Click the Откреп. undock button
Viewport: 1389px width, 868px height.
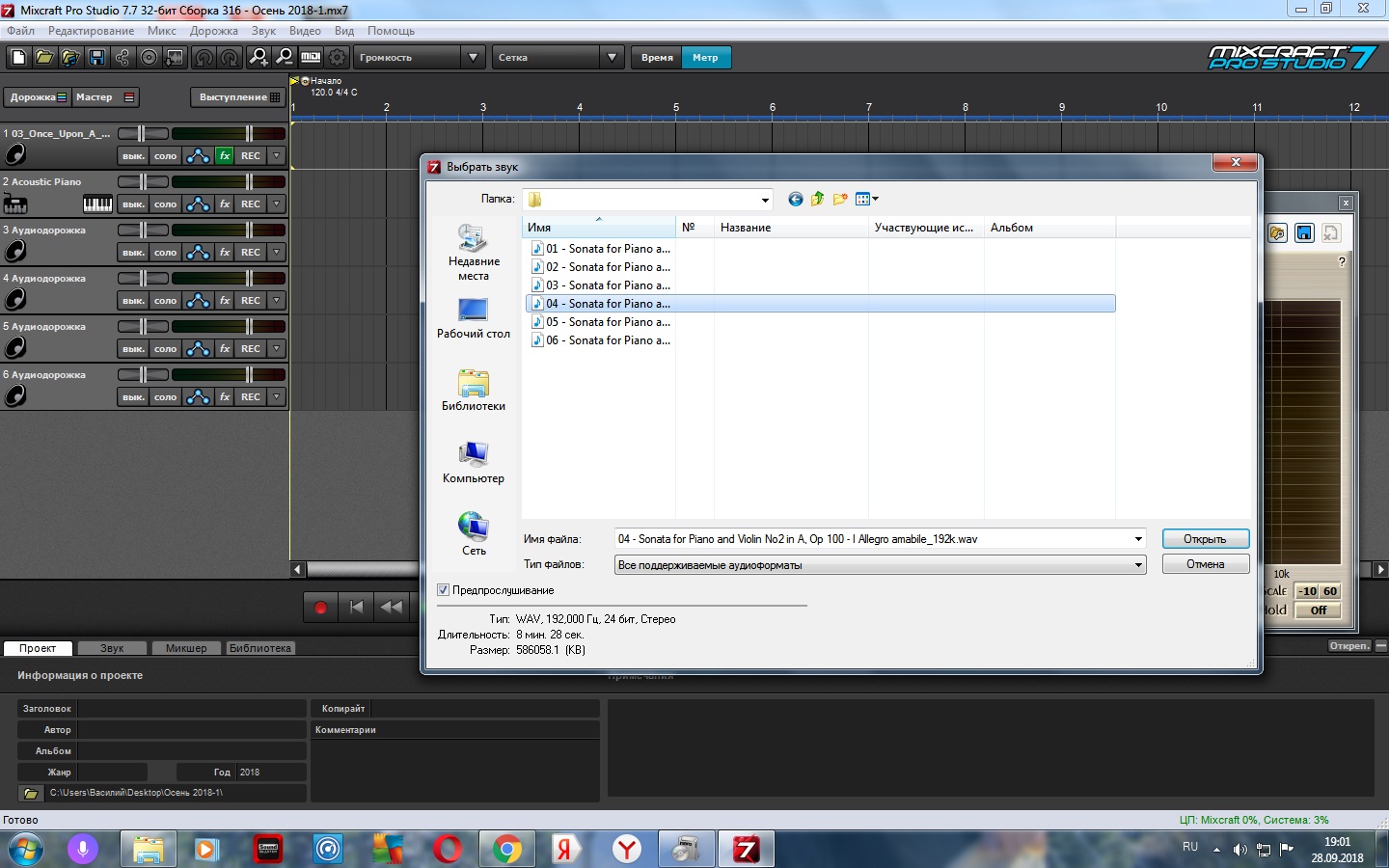click(x=1348, y=646)
